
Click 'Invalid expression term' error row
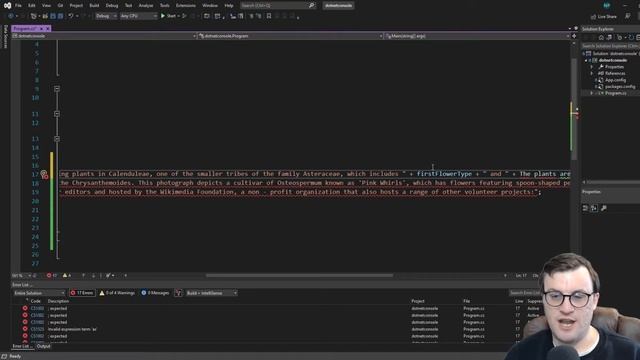tap(282, 329)
